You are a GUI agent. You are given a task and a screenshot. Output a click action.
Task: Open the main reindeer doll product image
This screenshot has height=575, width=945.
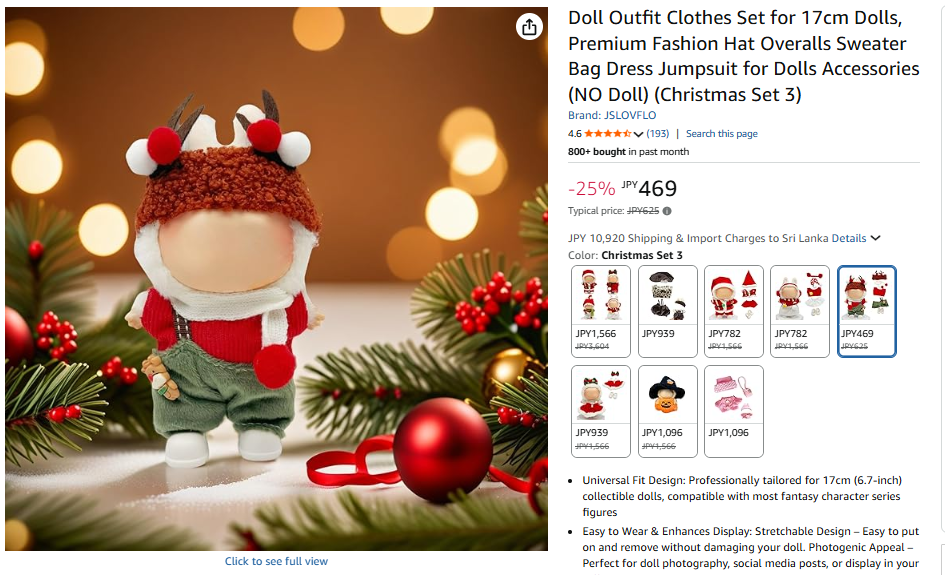[277, 278]
